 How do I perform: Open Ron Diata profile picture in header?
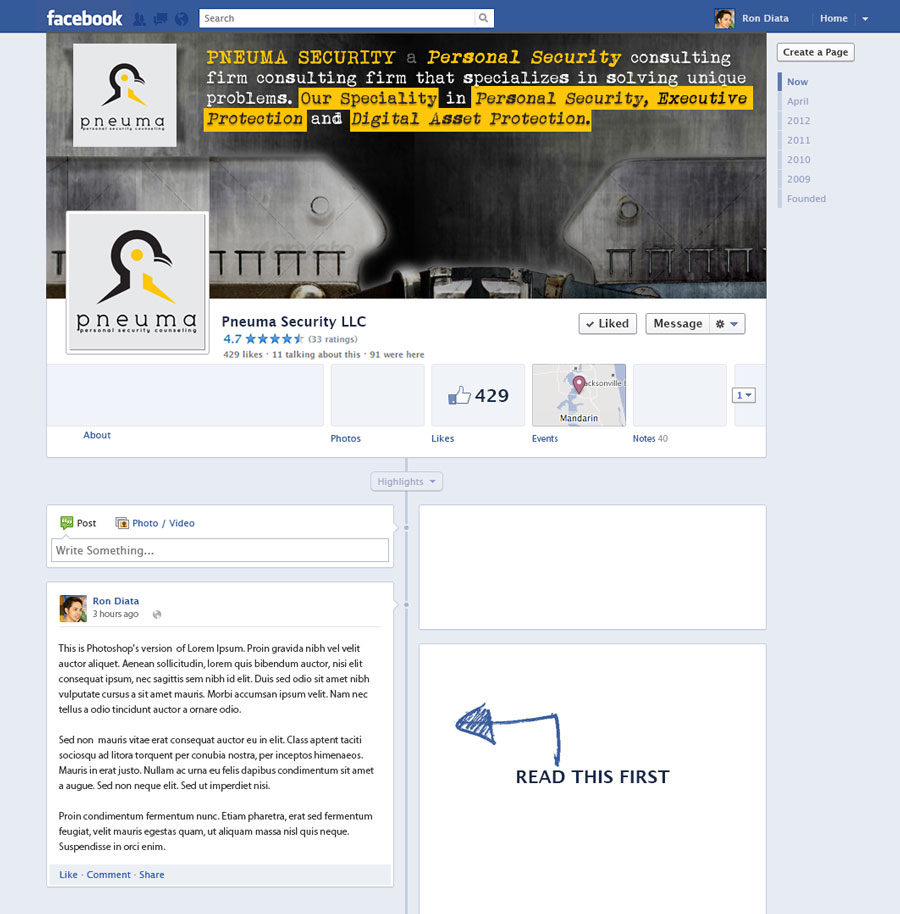(724, 19)
